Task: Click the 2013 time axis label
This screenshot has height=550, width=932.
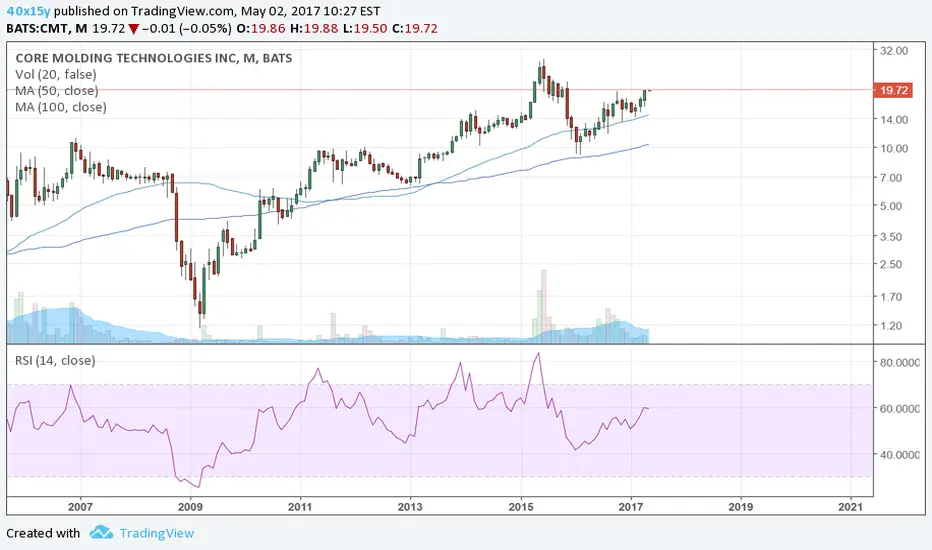Action: [x=410, y=507]
